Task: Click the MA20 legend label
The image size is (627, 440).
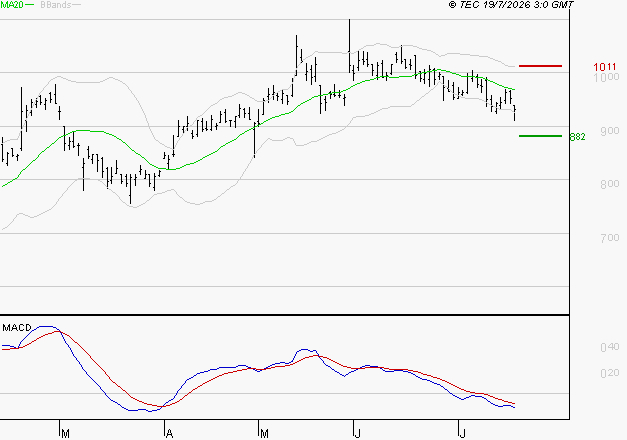Action: click(x=12, y=5)
